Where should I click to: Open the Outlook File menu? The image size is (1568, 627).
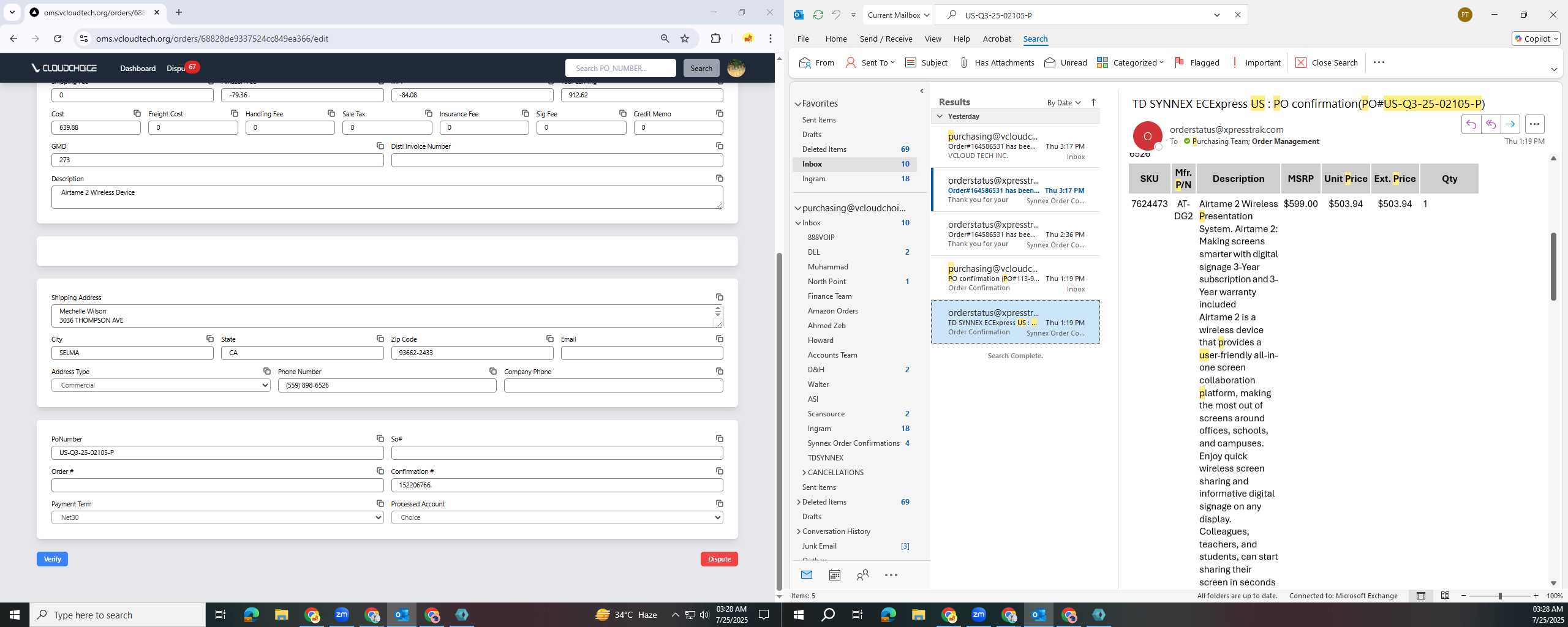(x=802, y=39)
